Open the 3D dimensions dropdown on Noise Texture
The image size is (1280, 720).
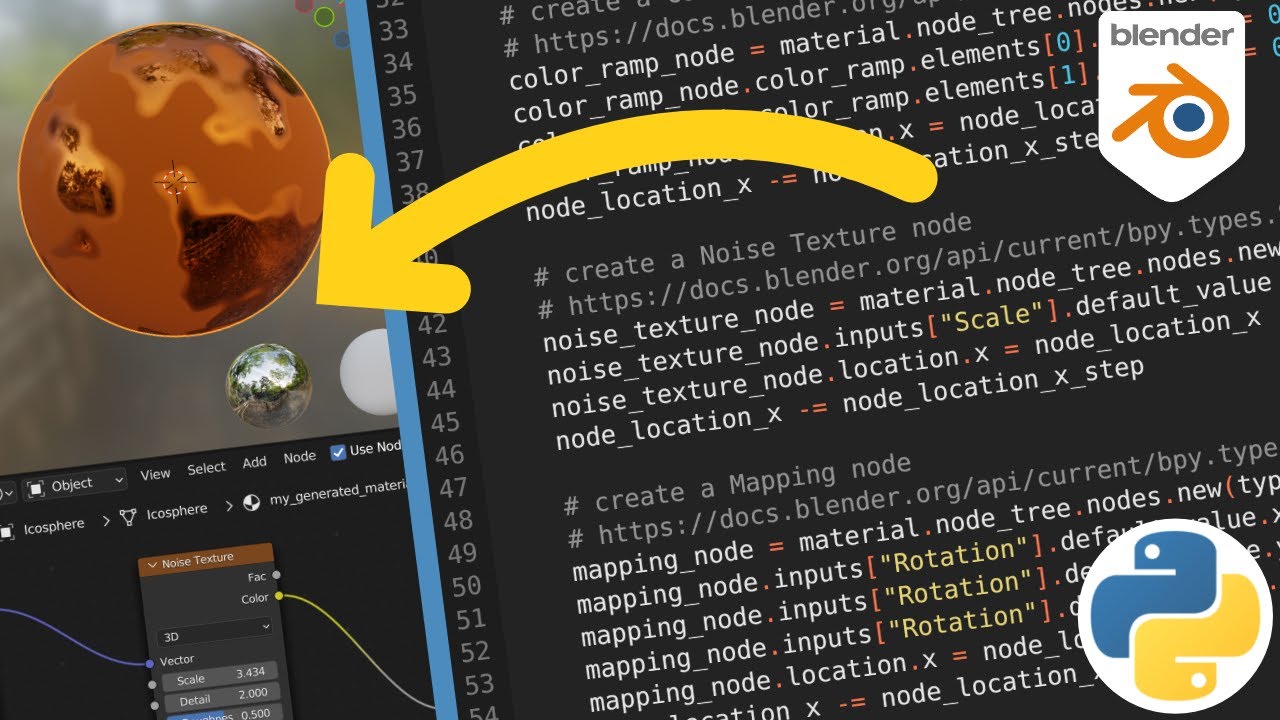[215, 632]
